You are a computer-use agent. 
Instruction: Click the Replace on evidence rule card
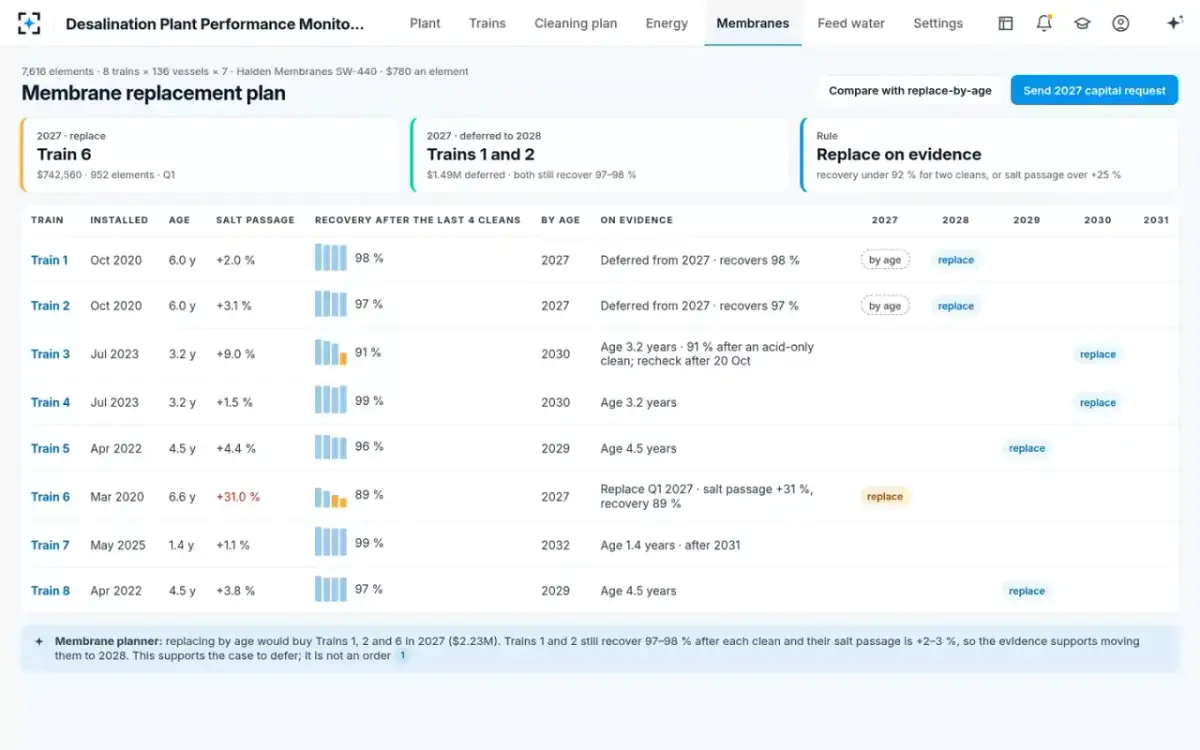coord(989,155)
